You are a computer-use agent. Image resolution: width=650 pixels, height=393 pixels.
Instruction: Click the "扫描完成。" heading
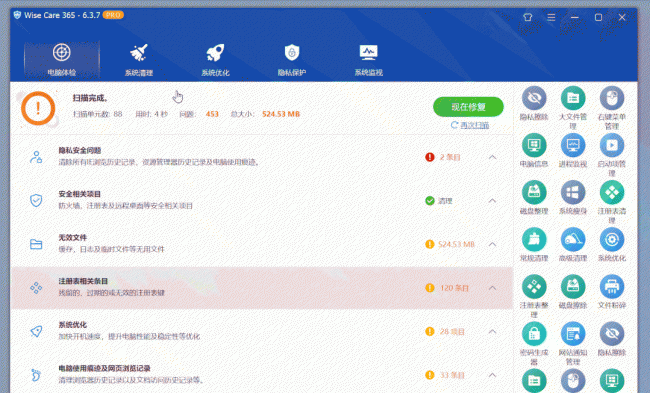pos(90,98)
